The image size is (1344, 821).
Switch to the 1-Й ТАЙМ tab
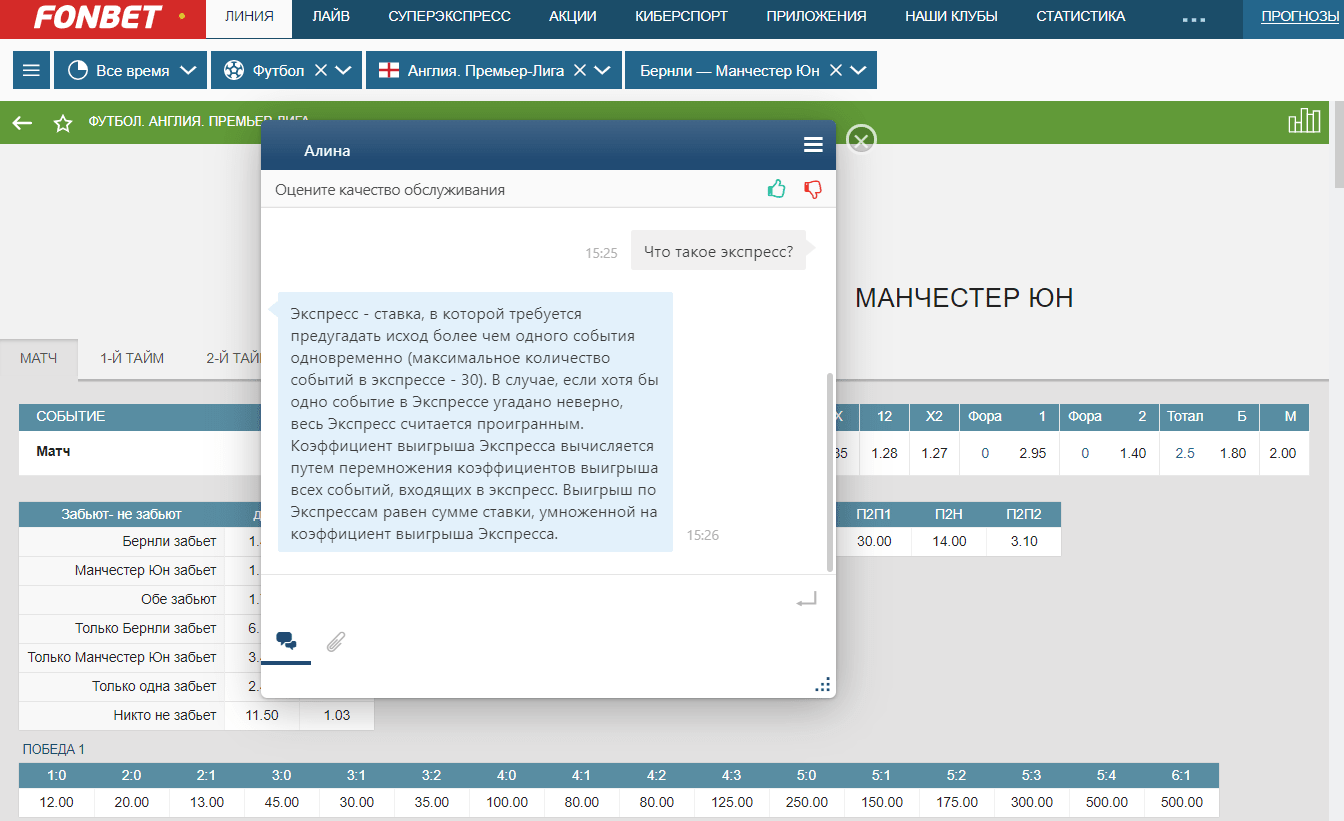tap(132, 358)
